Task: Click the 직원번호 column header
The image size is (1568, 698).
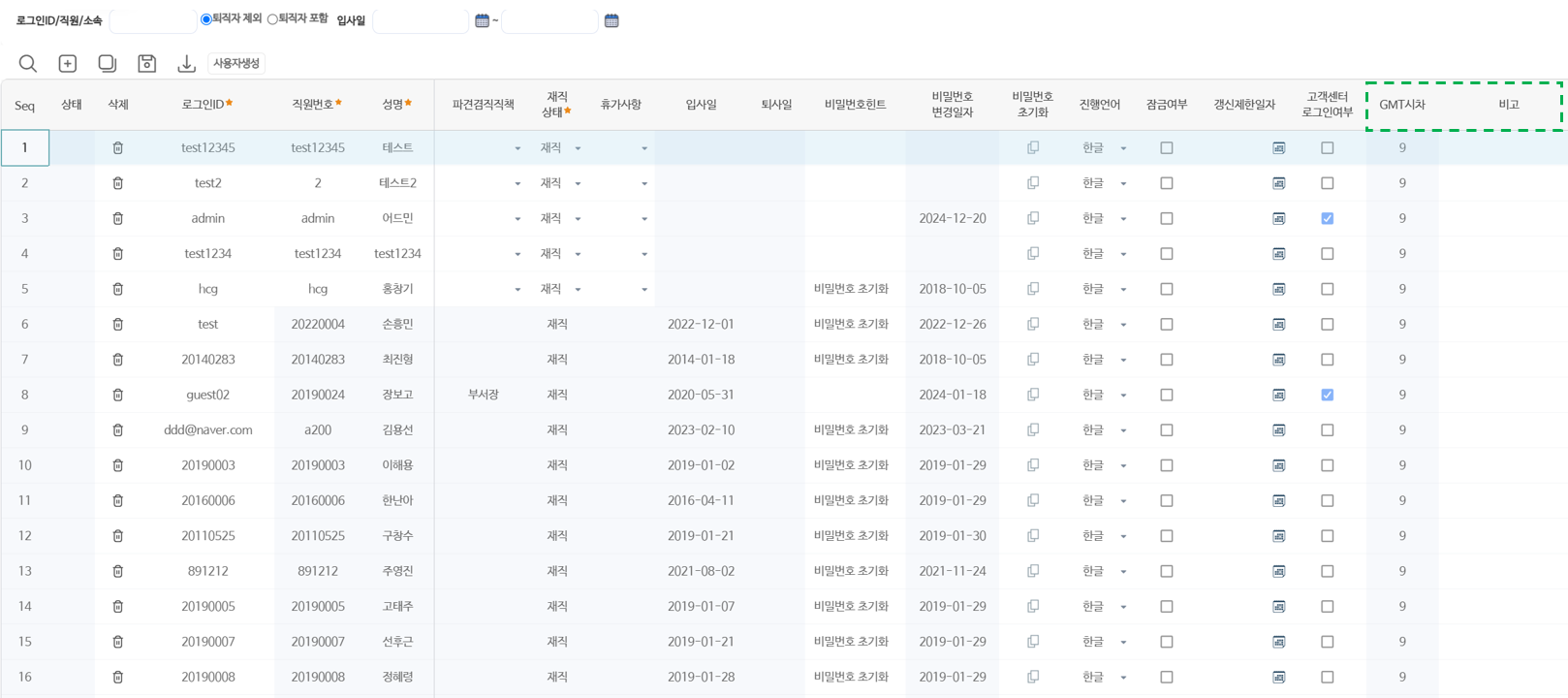Action: click(317, 105)
